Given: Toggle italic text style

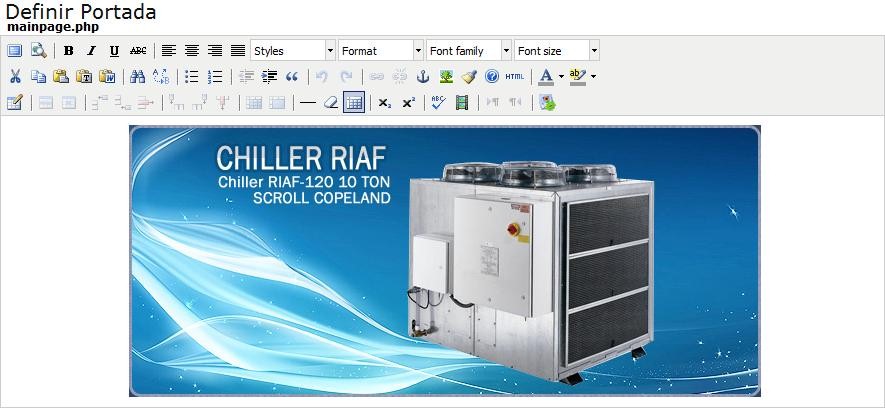Looking at the screenshot, I should click(x=91, y=51).
